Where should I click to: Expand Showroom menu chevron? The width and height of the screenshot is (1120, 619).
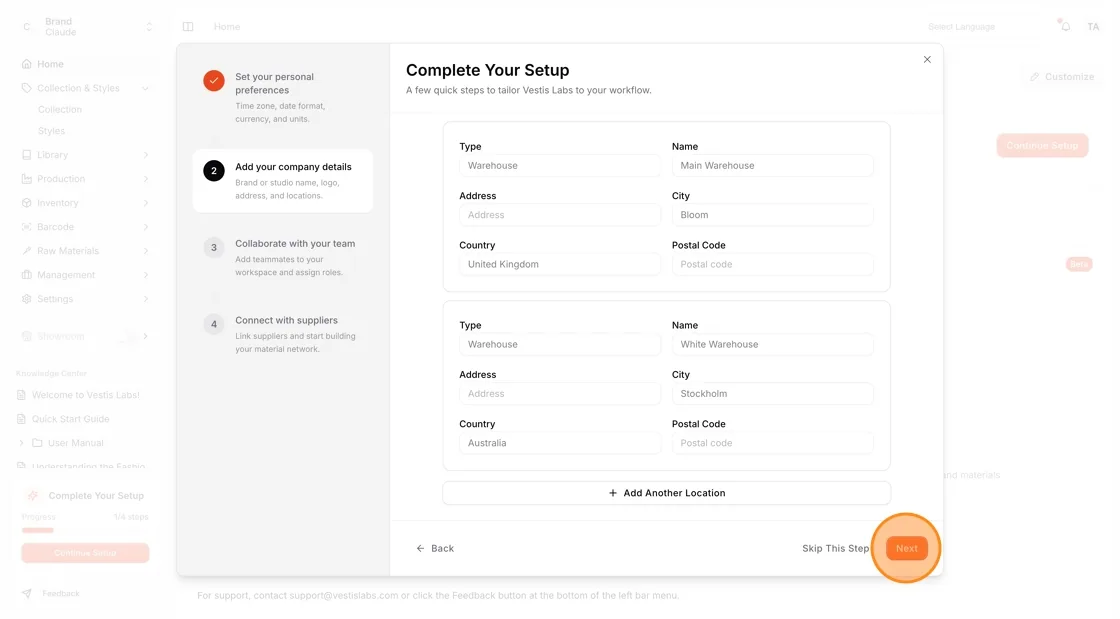coord(146,336)
